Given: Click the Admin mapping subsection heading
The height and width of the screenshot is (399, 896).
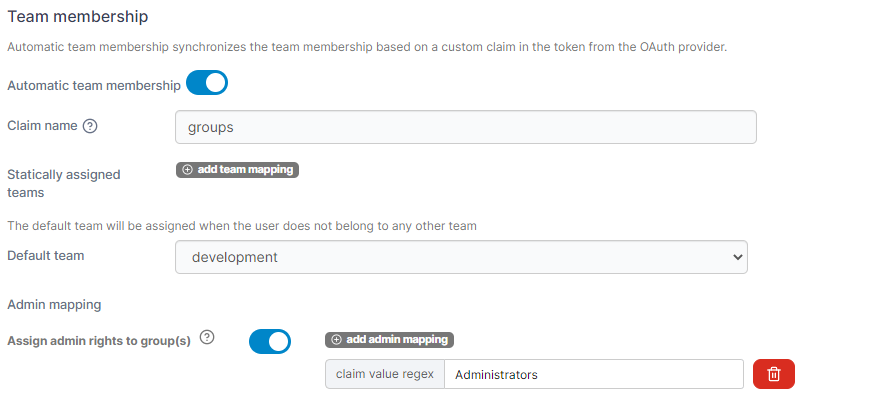Looking at the screenshot, I should 54,305.
